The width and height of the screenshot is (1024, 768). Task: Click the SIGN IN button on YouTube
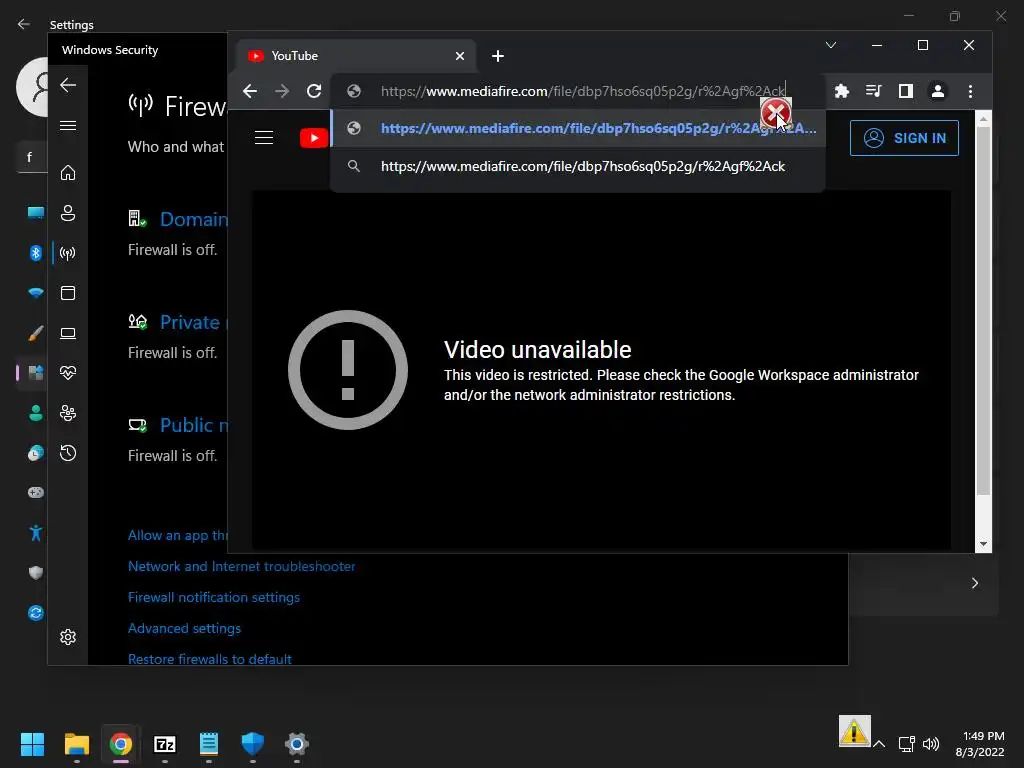904,138
